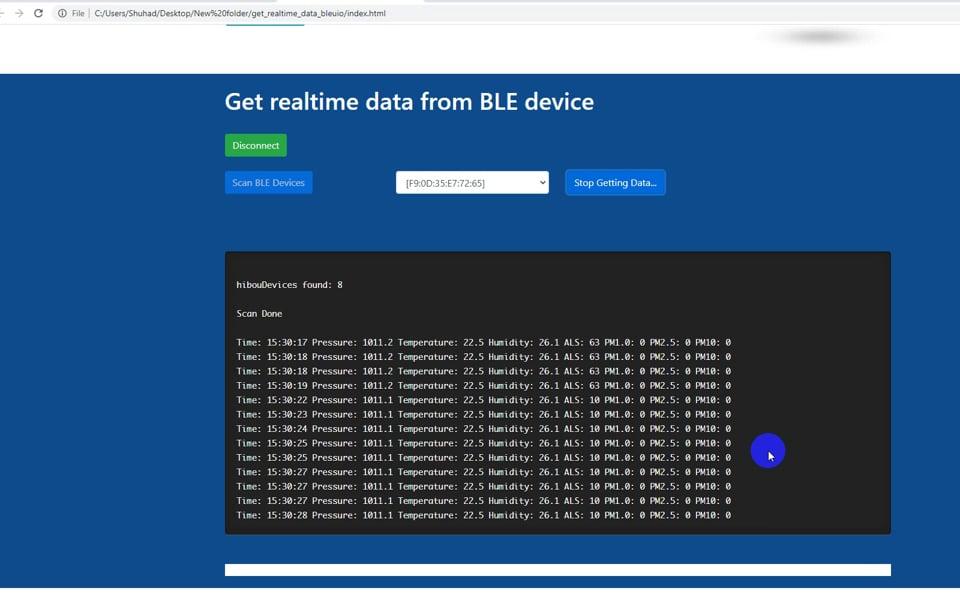Click the green Disconnect button
960x600 pixels.
[255, 145]
